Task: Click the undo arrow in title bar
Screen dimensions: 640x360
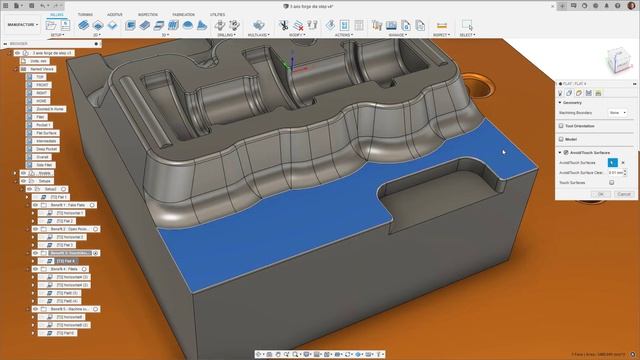Action: (x=43, y=6)
